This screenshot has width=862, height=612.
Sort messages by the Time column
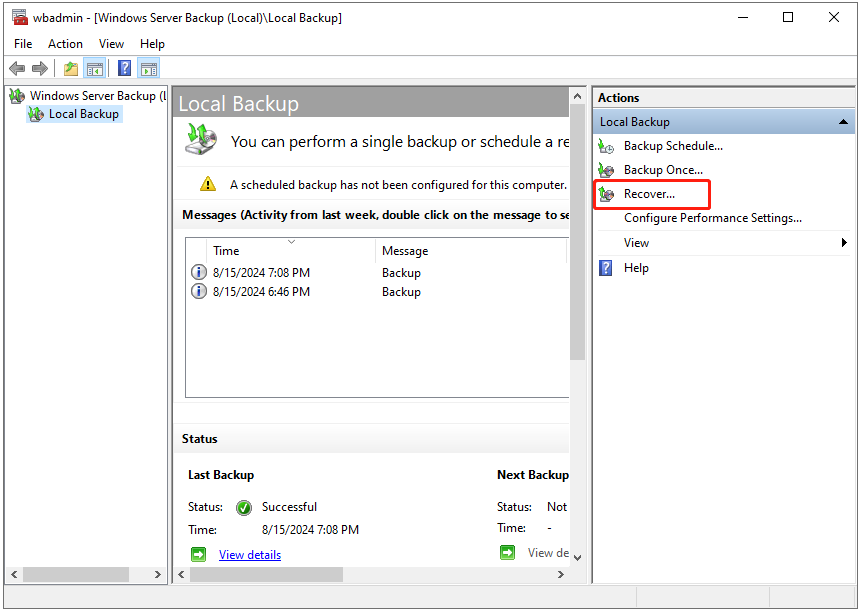[x=291, y=251]
